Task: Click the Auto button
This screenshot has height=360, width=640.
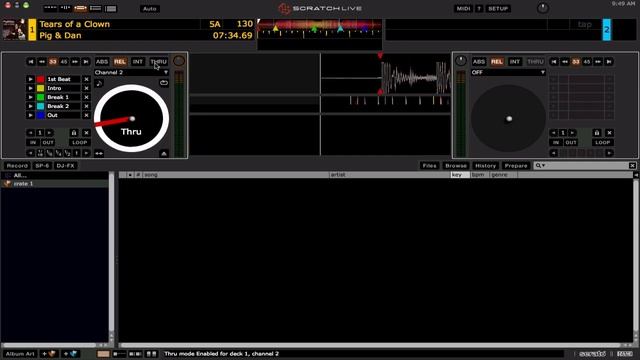Action: point(150,9)
